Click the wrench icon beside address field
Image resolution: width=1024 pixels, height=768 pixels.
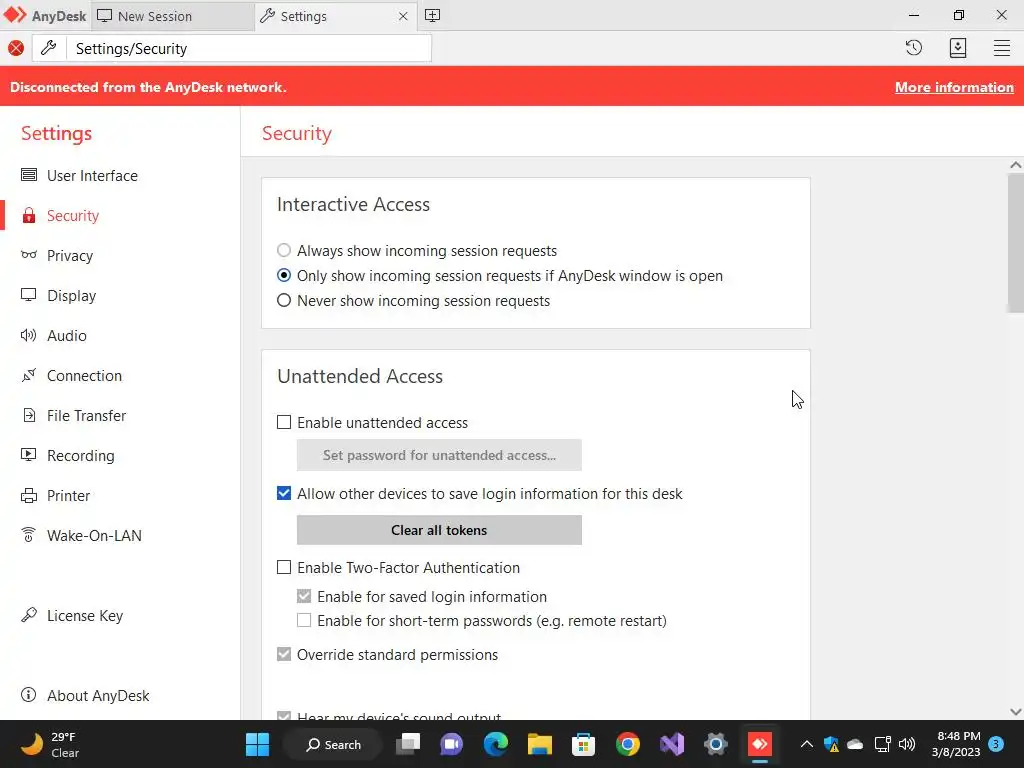[49, 48]
